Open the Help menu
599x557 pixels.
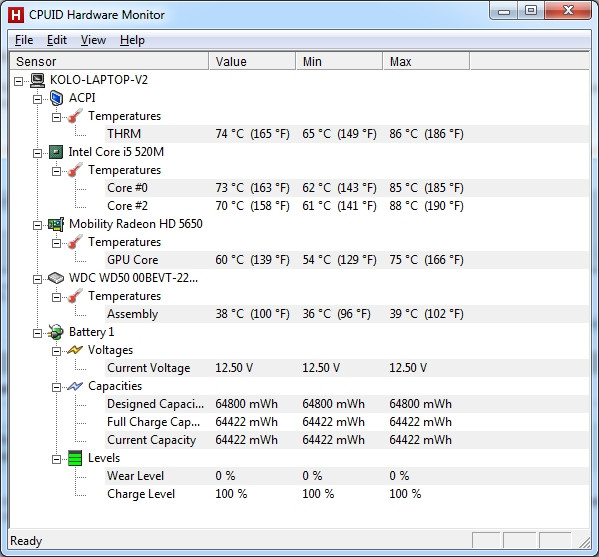[132, 40]
